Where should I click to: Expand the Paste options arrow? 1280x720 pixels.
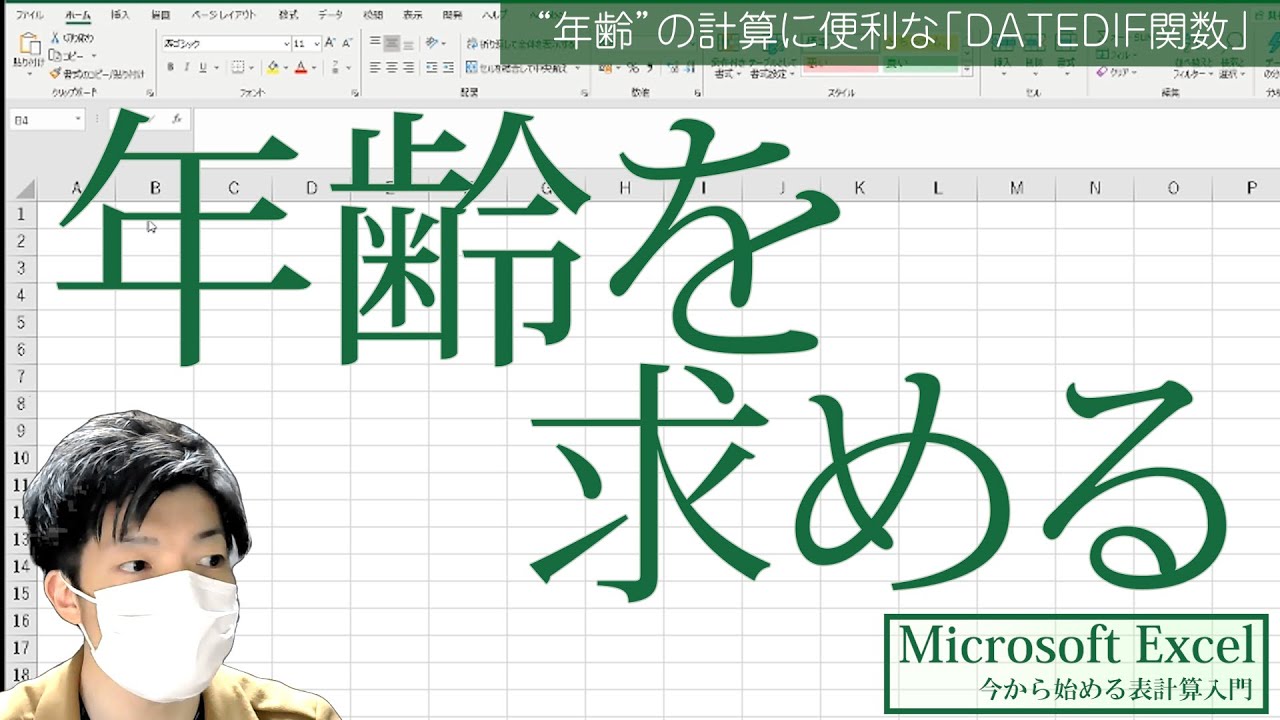[30, 74]
